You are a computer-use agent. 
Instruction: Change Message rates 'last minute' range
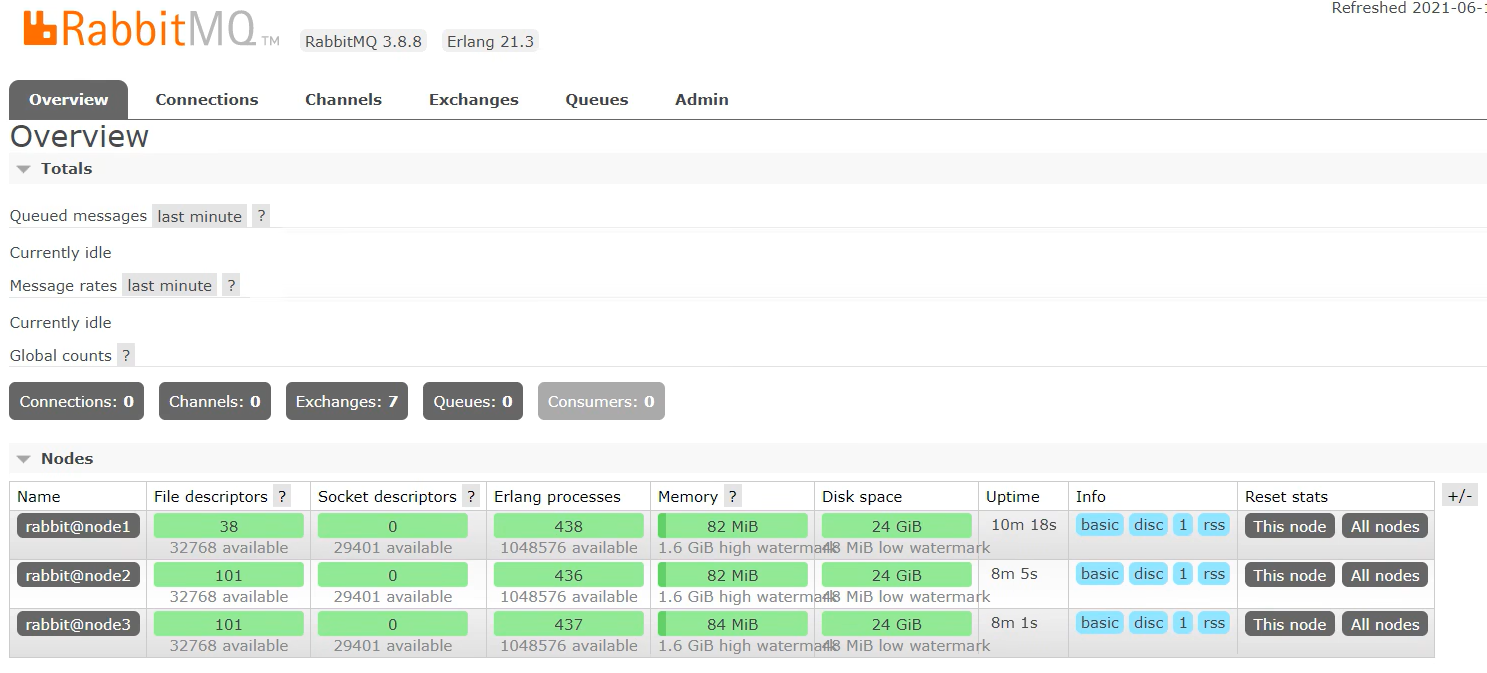pyautogui.click(x=170, y=285)
